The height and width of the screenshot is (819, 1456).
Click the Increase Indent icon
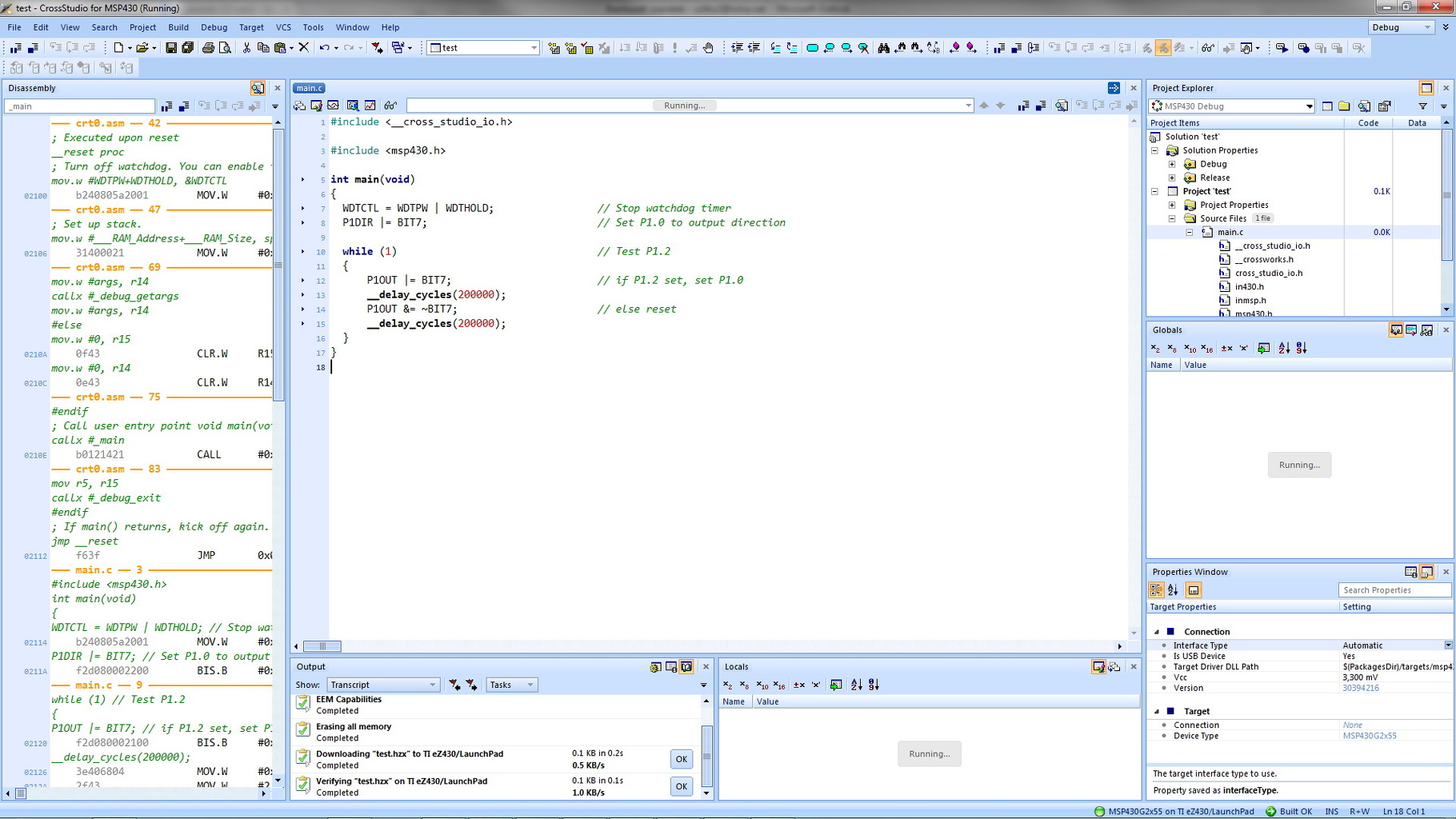pos(737,48)
